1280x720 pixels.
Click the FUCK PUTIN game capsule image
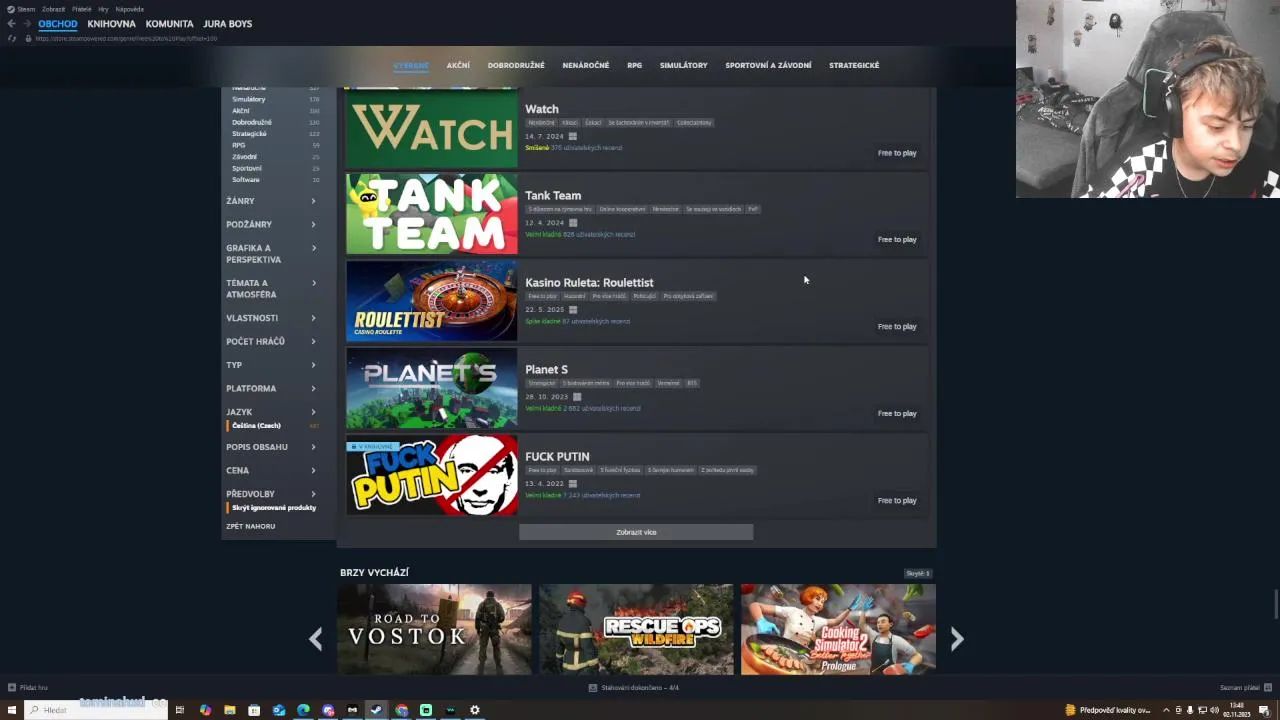pos(432,475)
